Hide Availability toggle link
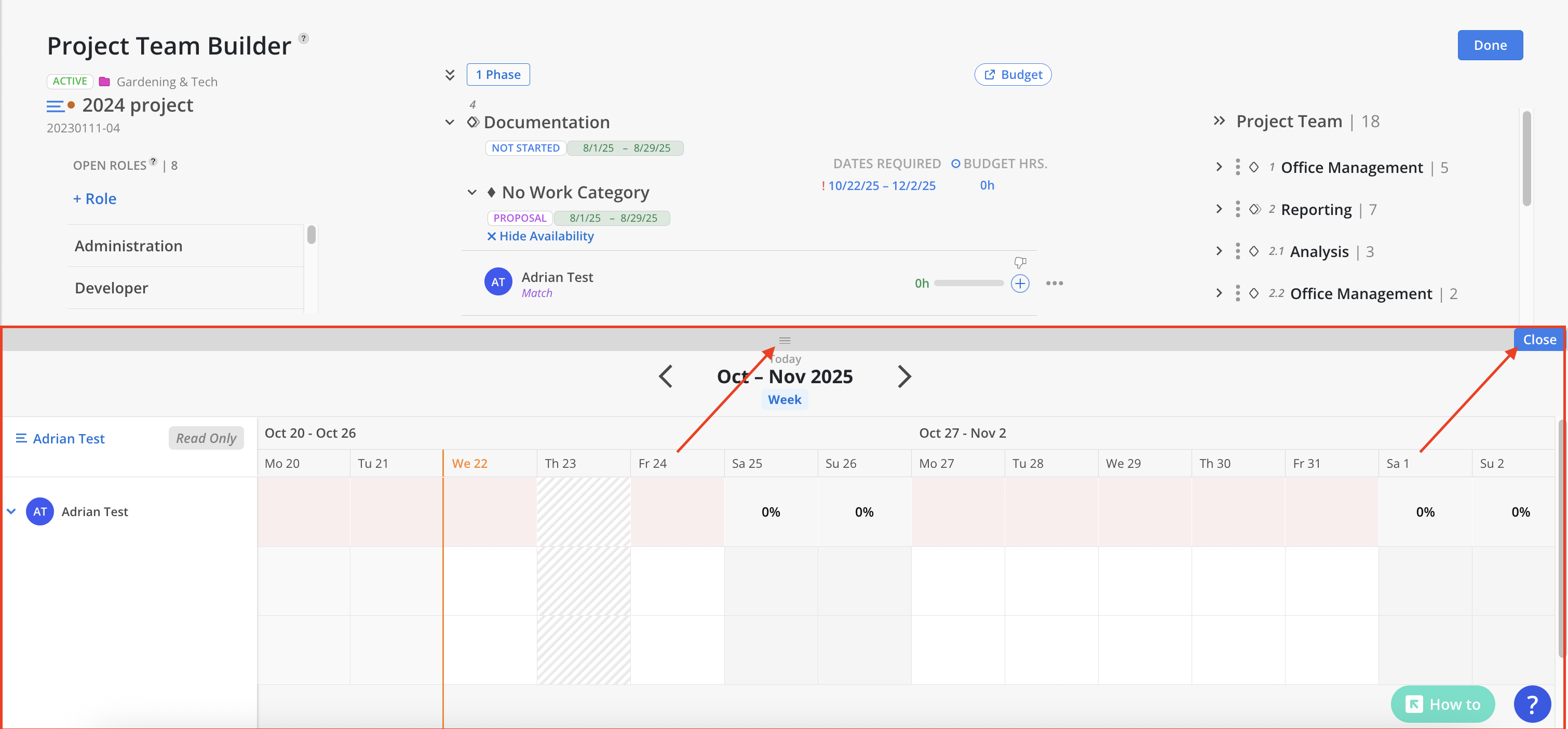The width and height of the screenshot is (1568, 729). pos(540,236)
